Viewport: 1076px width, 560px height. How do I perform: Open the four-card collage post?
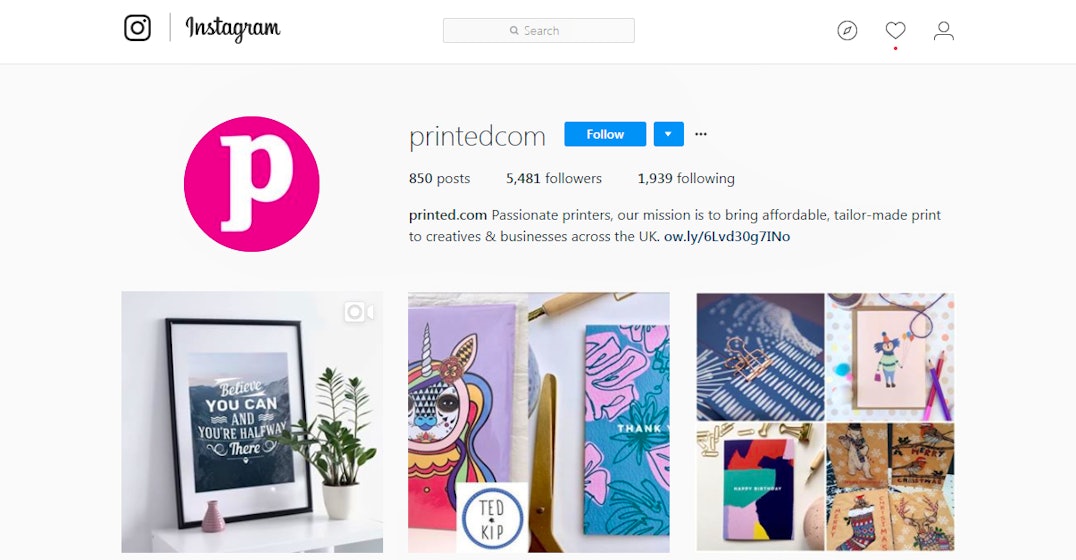click(x=826, y=422)
